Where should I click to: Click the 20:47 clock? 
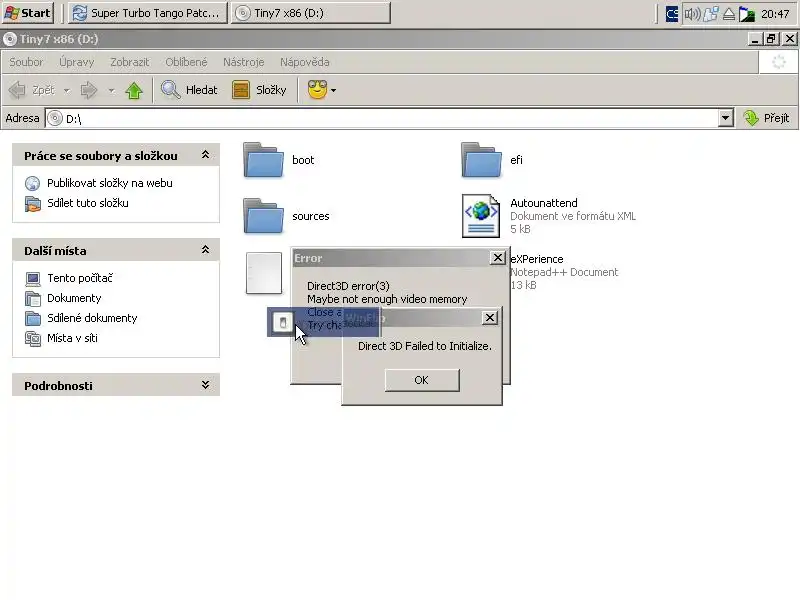coord(775,14)
